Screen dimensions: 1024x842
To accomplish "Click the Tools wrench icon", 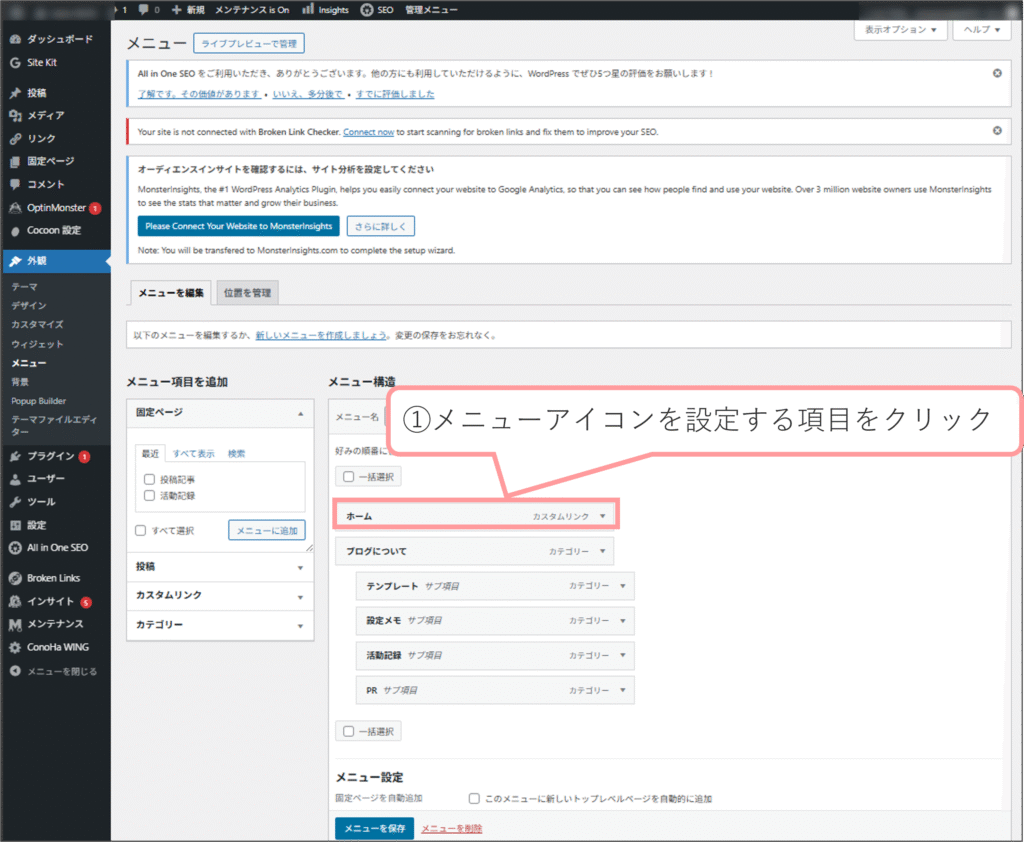I will [x=15, y=502].
